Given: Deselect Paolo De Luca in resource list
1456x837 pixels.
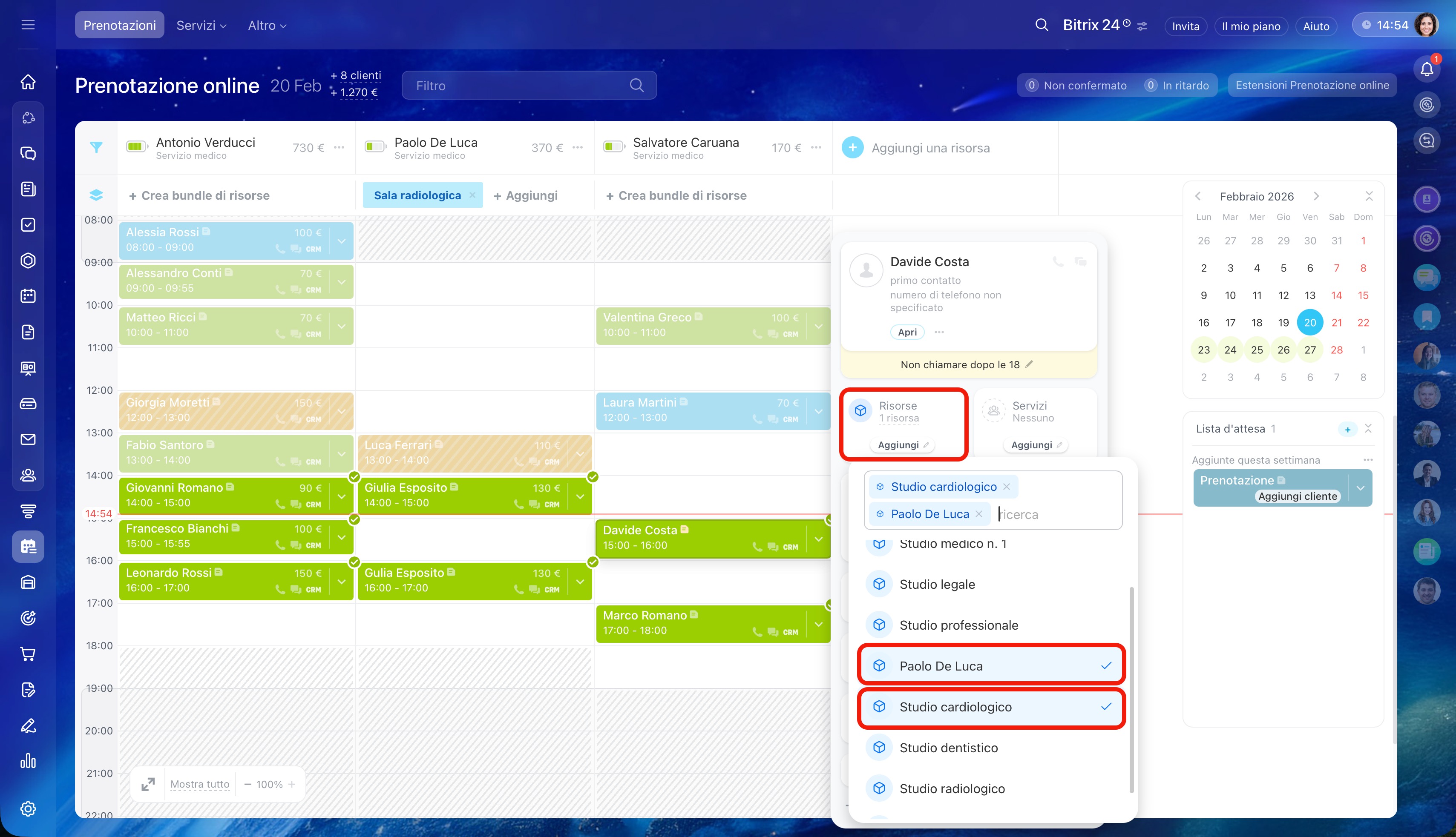Looking at the screenshot, I should click(x=990, y=666).
